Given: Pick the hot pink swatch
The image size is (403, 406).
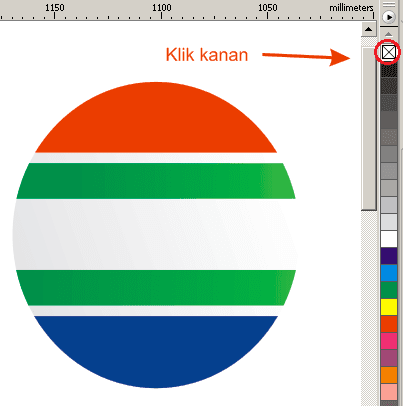Looking at the screenshot, I should [389, 341].
